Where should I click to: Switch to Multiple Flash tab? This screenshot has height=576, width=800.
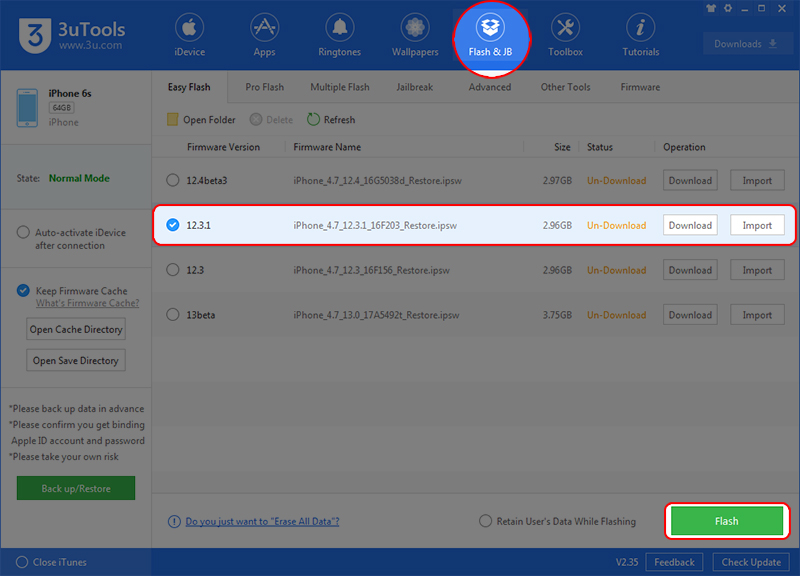tap(340, 87)
